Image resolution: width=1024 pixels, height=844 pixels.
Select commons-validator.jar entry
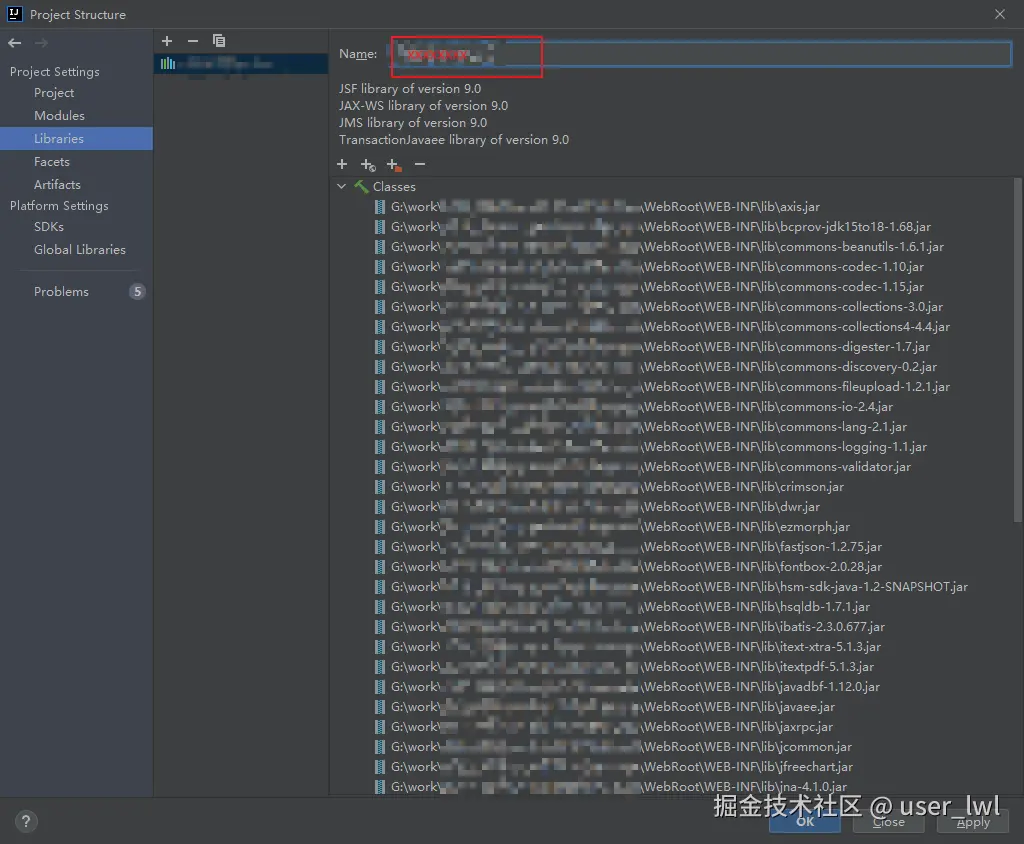point(643,466)
